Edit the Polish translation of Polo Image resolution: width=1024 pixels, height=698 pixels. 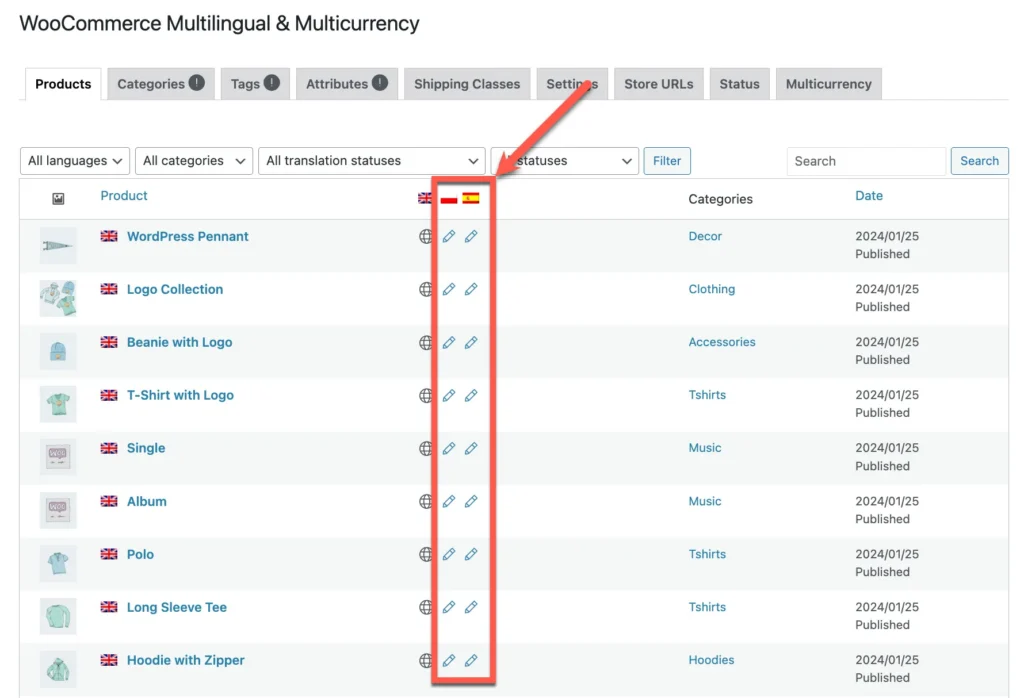click(x=448, y=554)
